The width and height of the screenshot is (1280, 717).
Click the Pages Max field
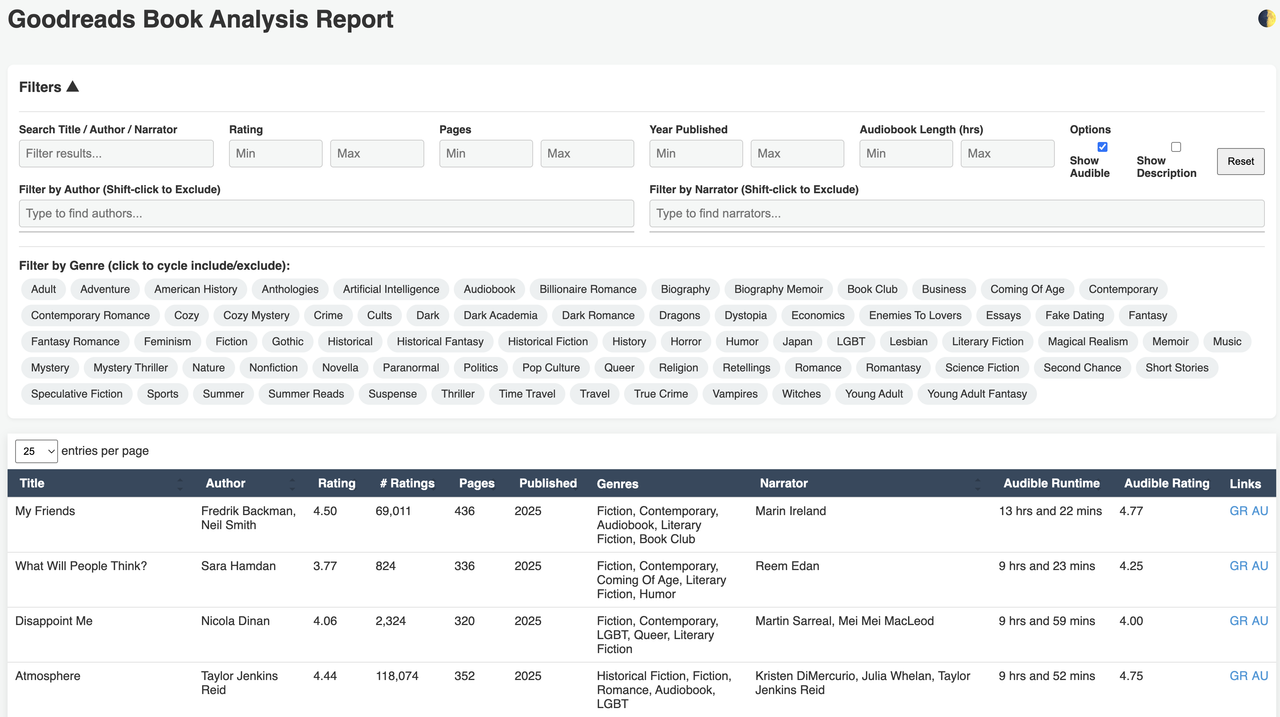point(587,153)
